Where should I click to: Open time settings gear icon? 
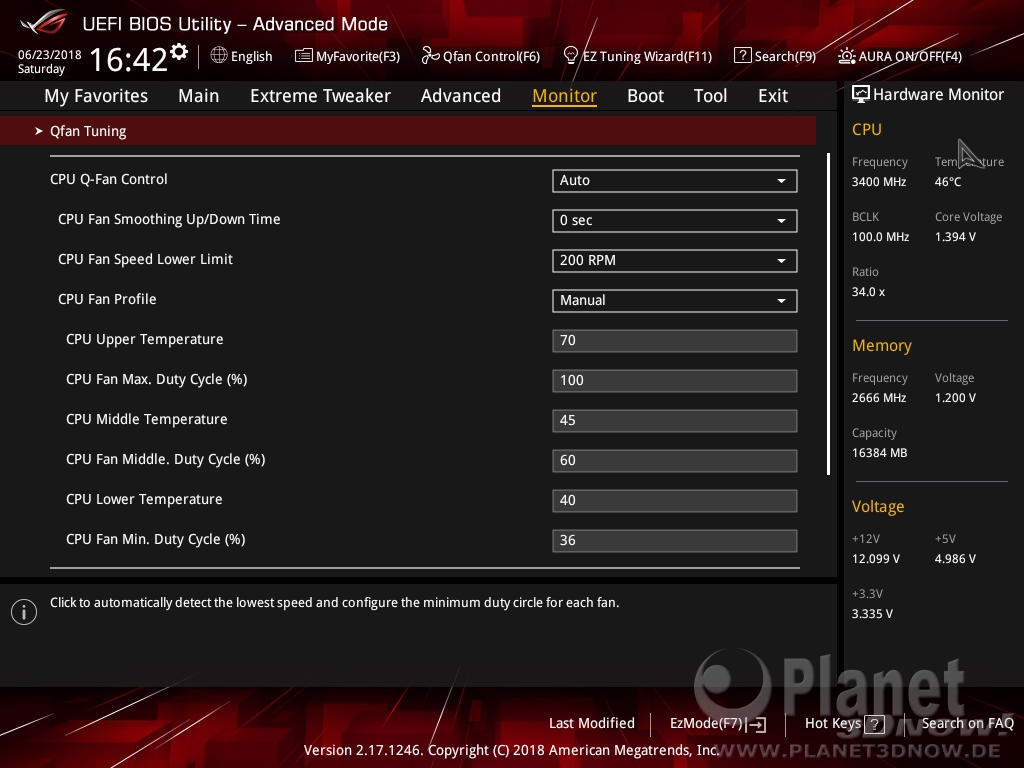click(179, 52)
